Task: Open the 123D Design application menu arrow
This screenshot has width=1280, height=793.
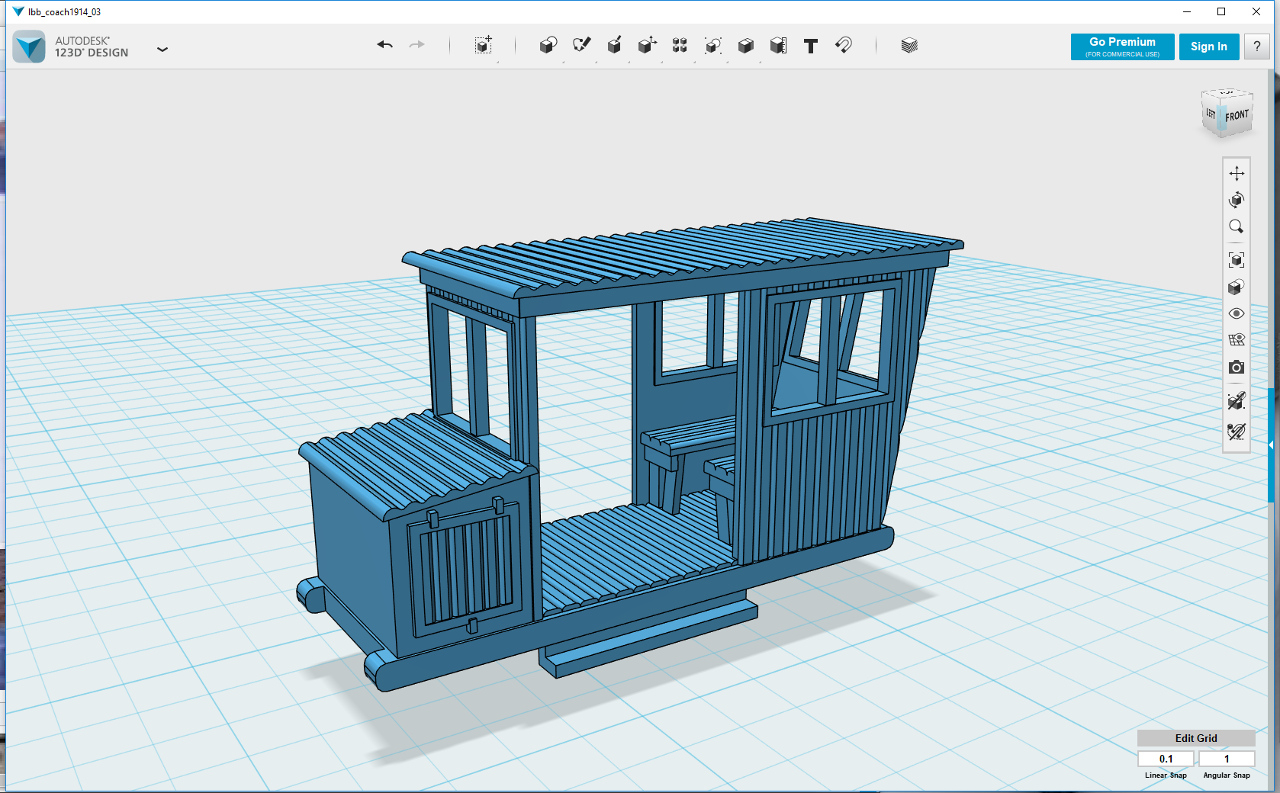Action: click(162, 48)
